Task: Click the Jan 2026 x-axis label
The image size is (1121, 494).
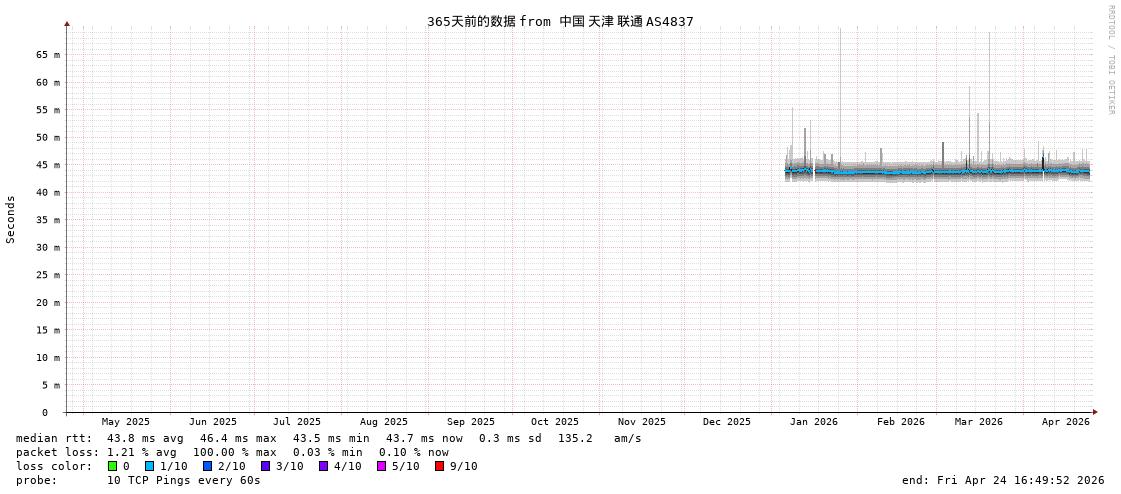Action: pos(813,422)
